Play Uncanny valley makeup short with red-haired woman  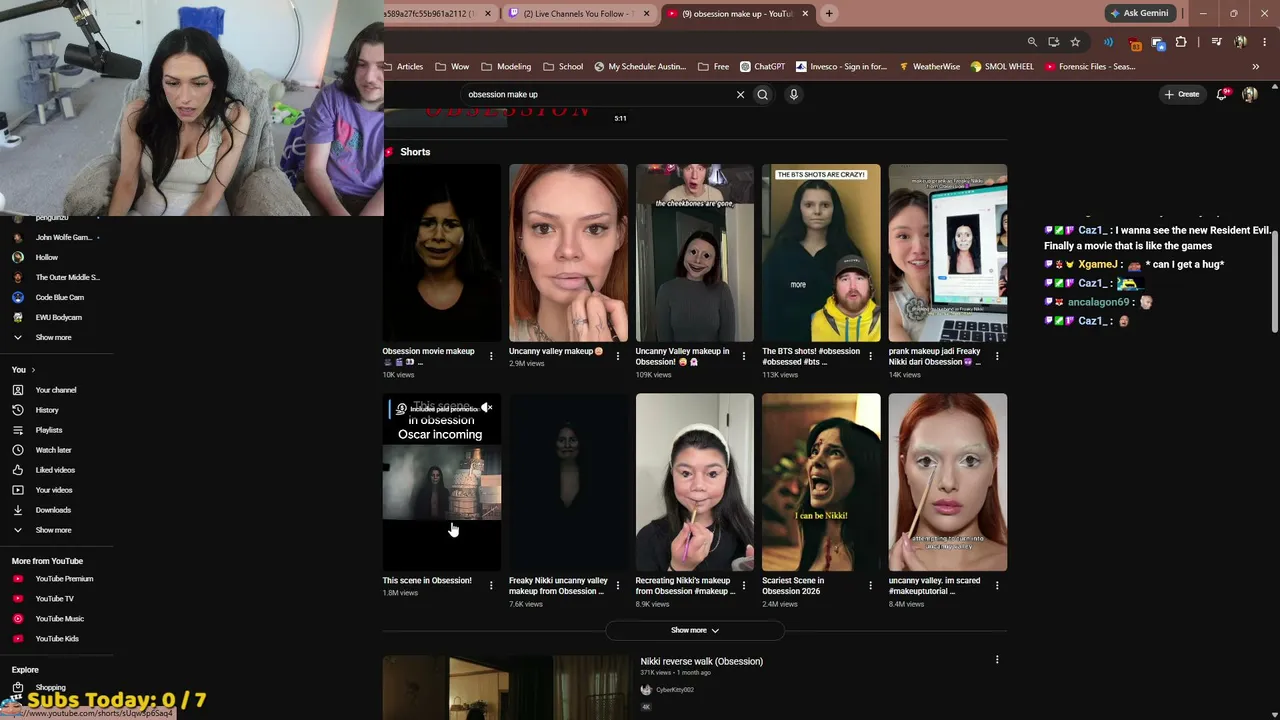point(568,253)
